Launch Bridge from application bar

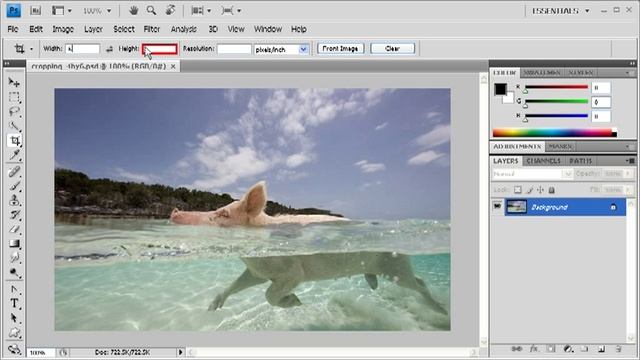pos(36,11)
